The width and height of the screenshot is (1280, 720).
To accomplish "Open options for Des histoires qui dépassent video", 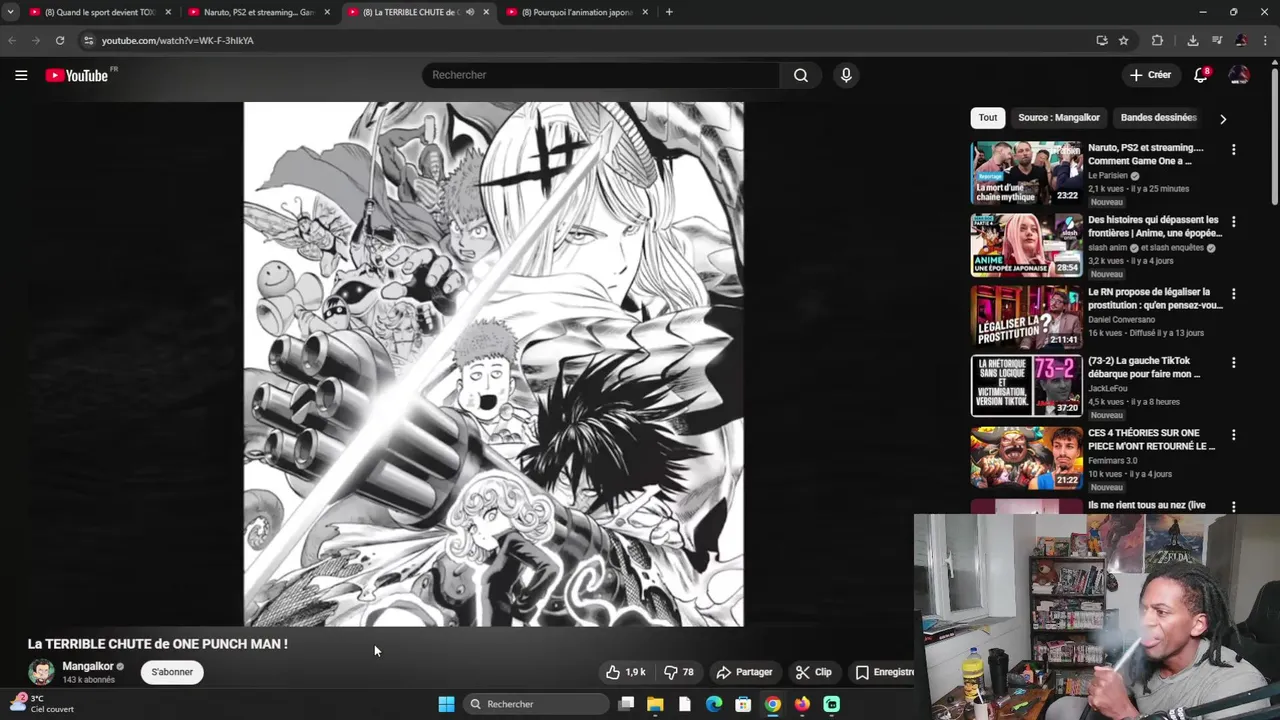I will (1233, 222).
